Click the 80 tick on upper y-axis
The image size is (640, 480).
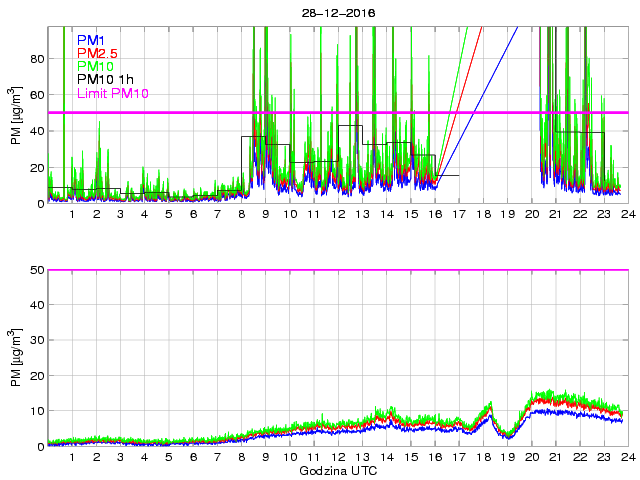pos(35,58)
